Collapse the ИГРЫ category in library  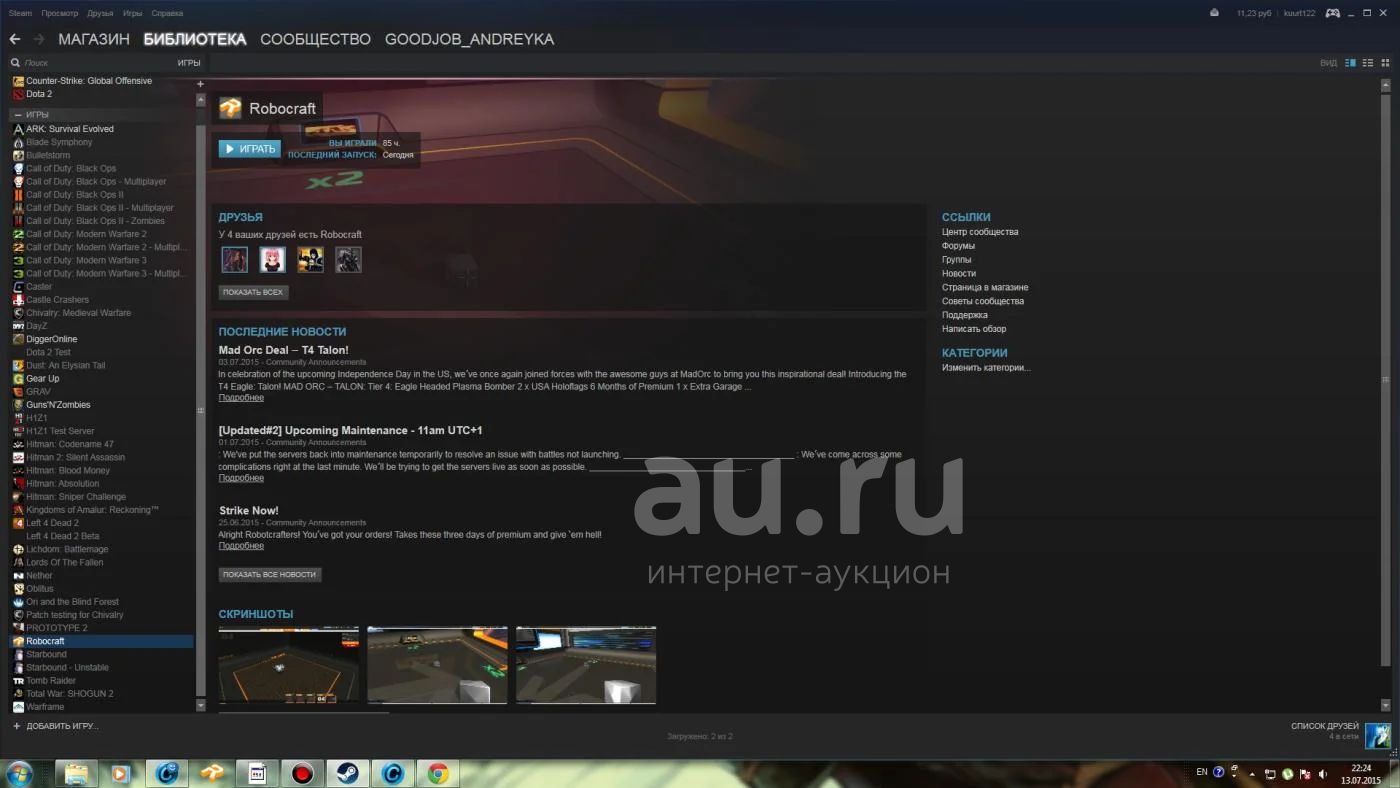[17, 115]
